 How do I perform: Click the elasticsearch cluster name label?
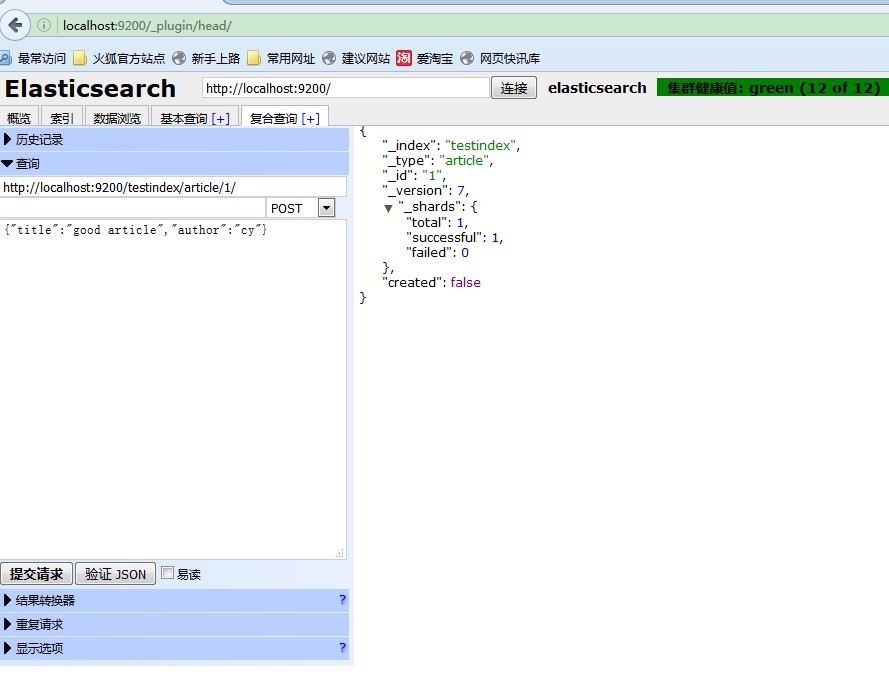(597, 88)
